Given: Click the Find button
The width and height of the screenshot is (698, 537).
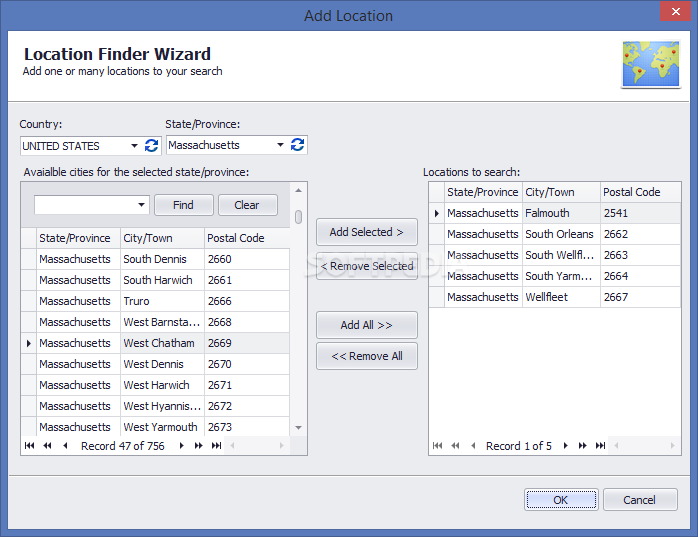Looking at the screenshot, I should click(x=183, y=205).
